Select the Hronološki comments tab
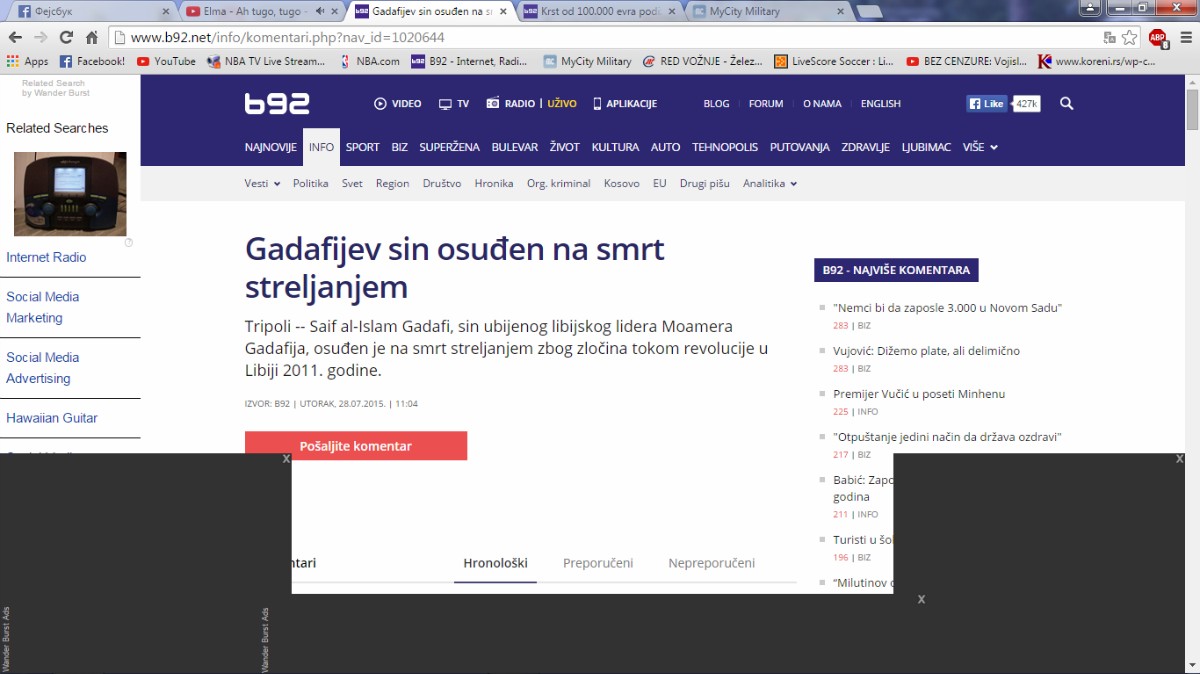The height and width of the screenshot is (674, 1200). click(x=495, y=563)
